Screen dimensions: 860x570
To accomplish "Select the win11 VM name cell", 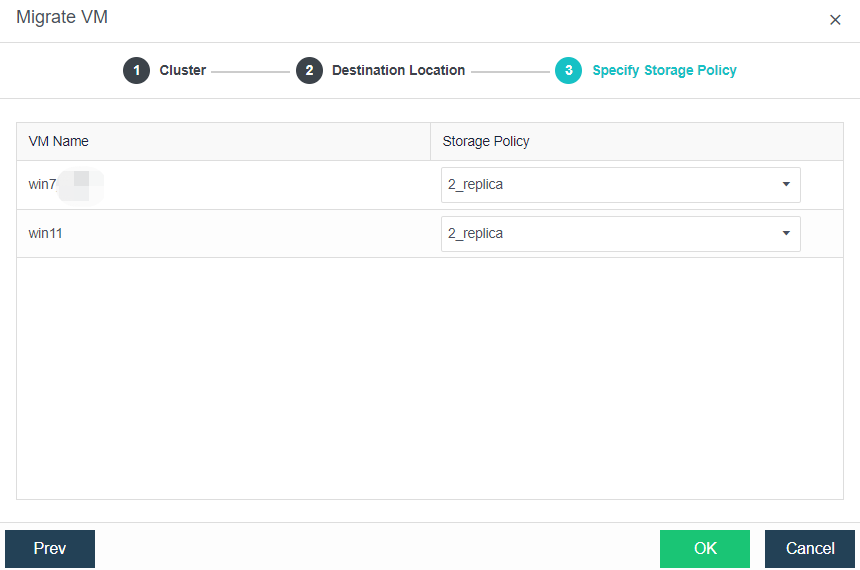I will (x=223, y=234).
